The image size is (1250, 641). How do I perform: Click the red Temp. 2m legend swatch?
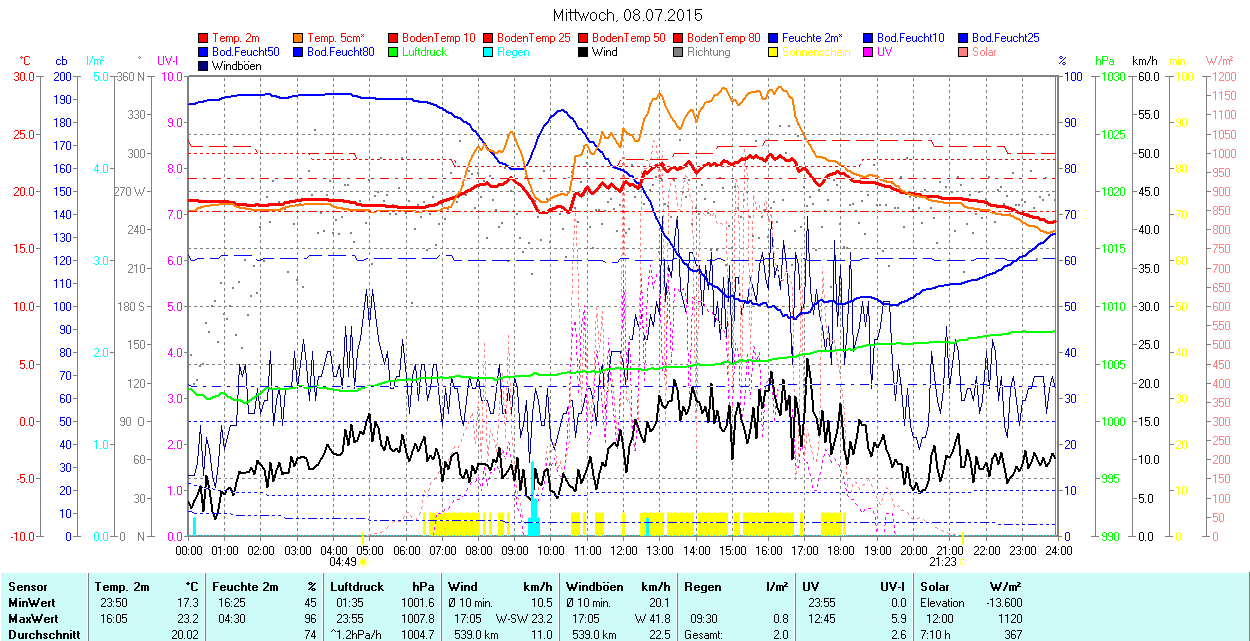[x=204, y=38]
